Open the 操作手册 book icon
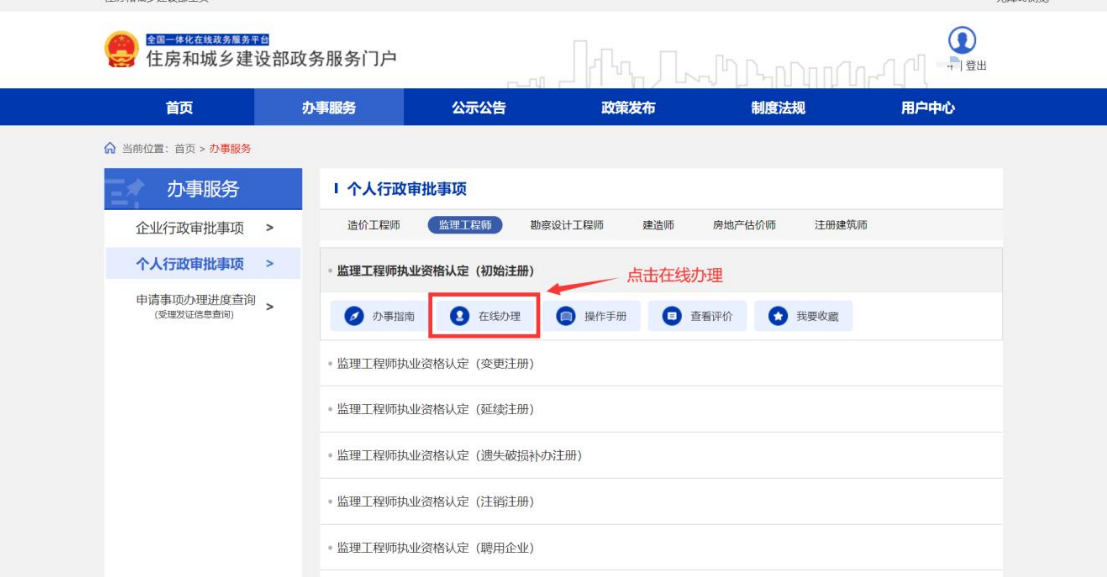 pyautogui.click(x=566, y=316)
